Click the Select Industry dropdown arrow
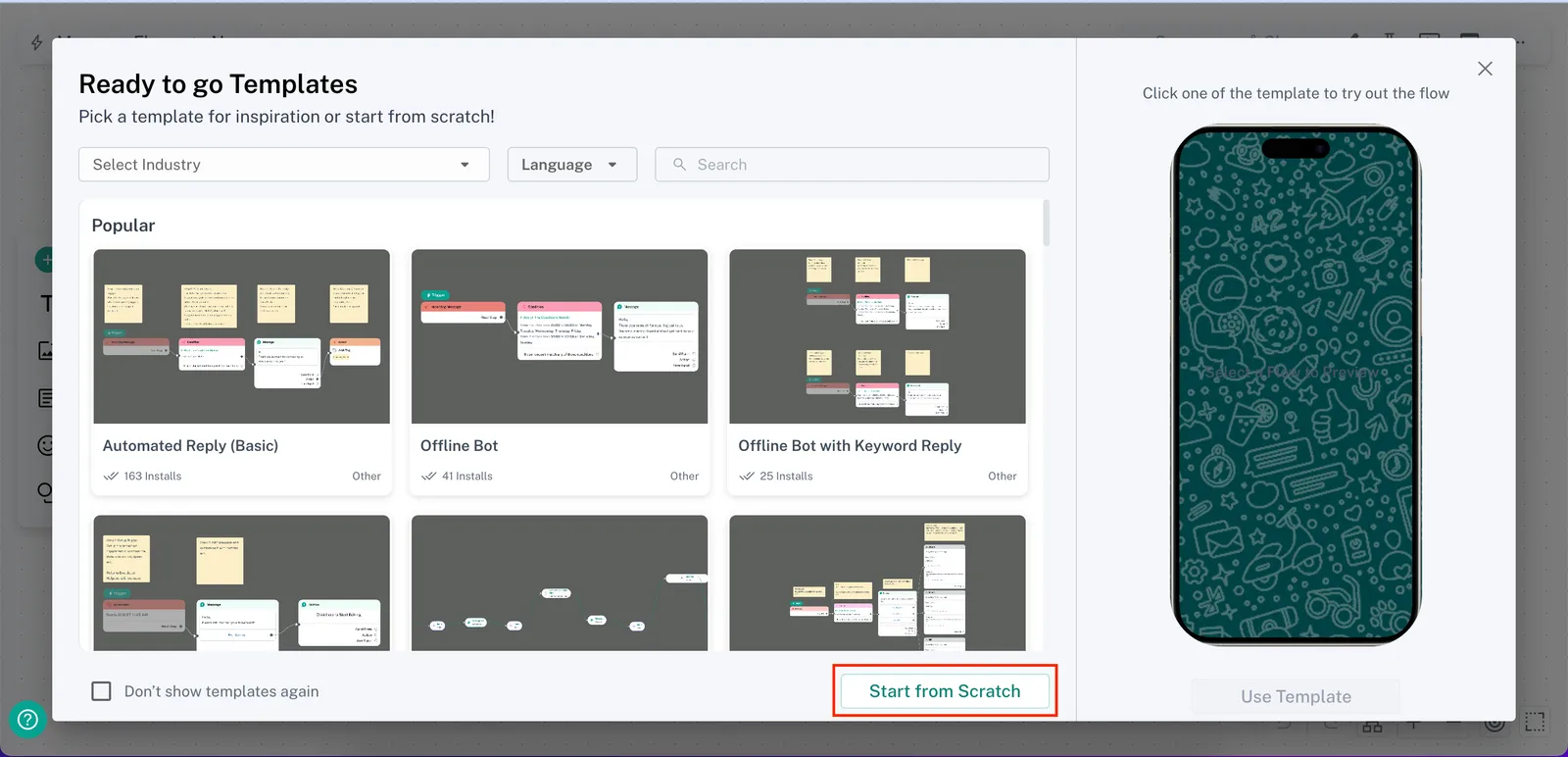Image resolution: width=1568 pixels, height=757 pixels. coord(465,165)
